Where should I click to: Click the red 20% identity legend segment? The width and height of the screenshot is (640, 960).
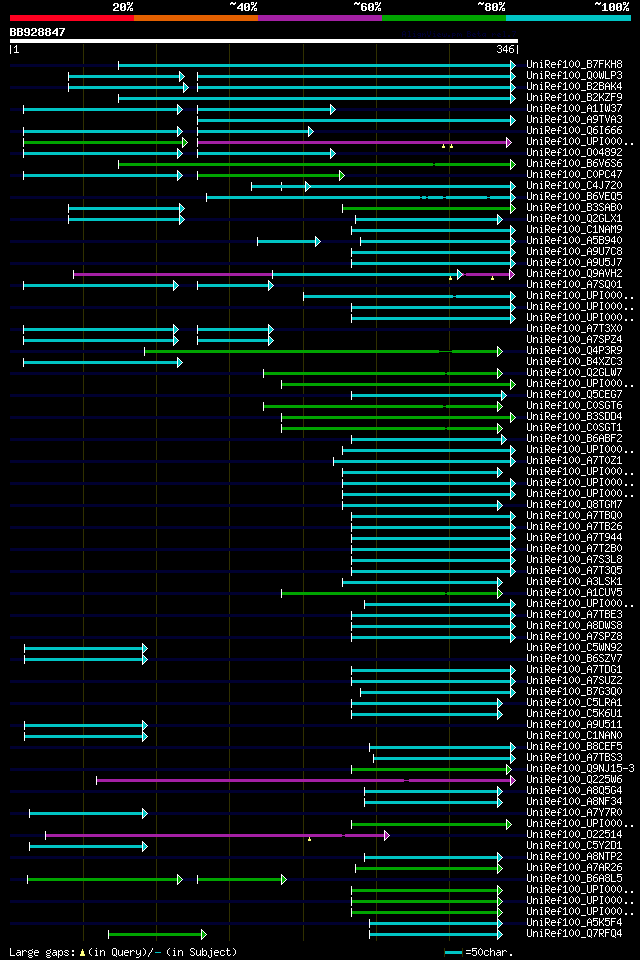click(72, 18)
